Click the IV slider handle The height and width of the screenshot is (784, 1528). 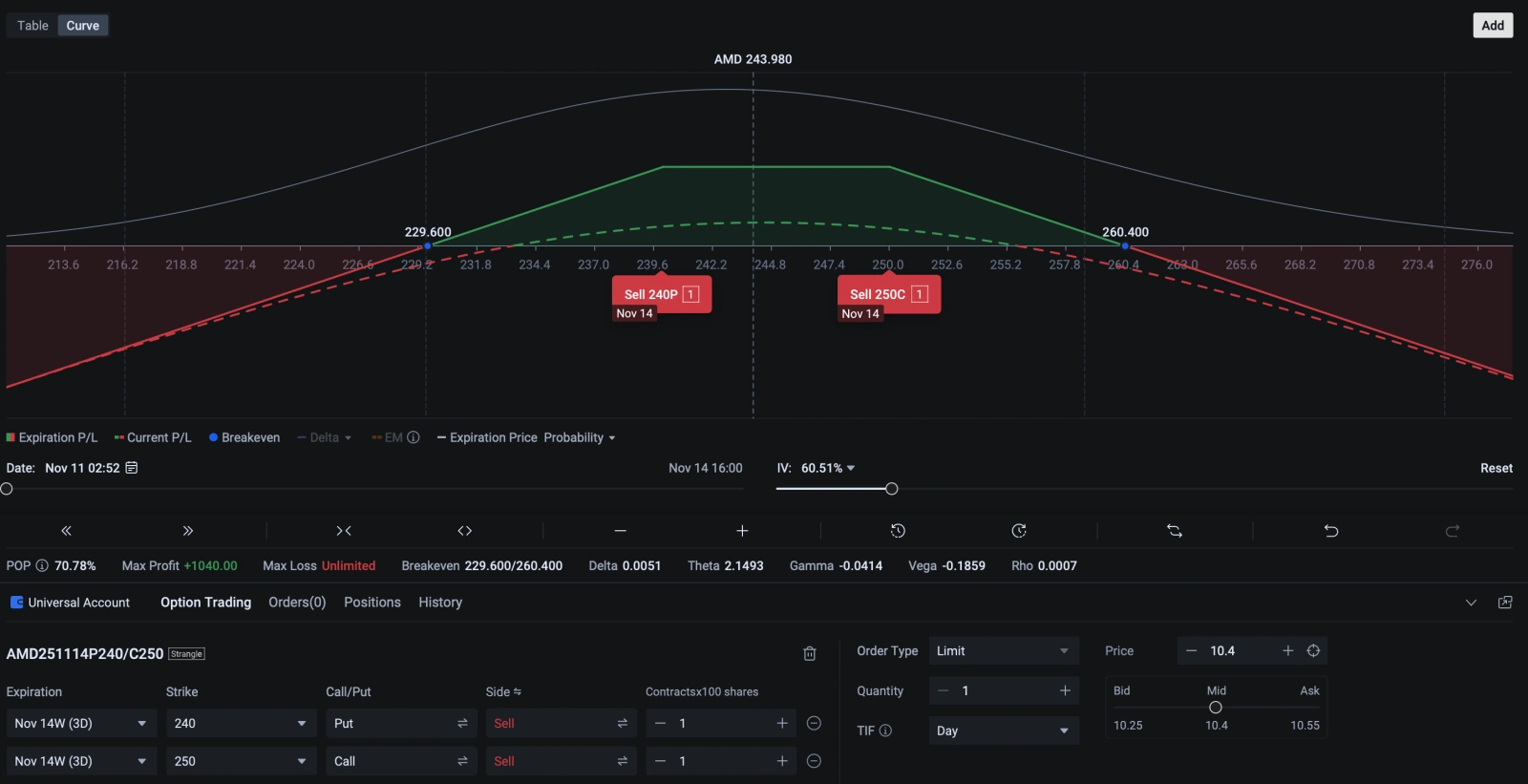point(891,489)
